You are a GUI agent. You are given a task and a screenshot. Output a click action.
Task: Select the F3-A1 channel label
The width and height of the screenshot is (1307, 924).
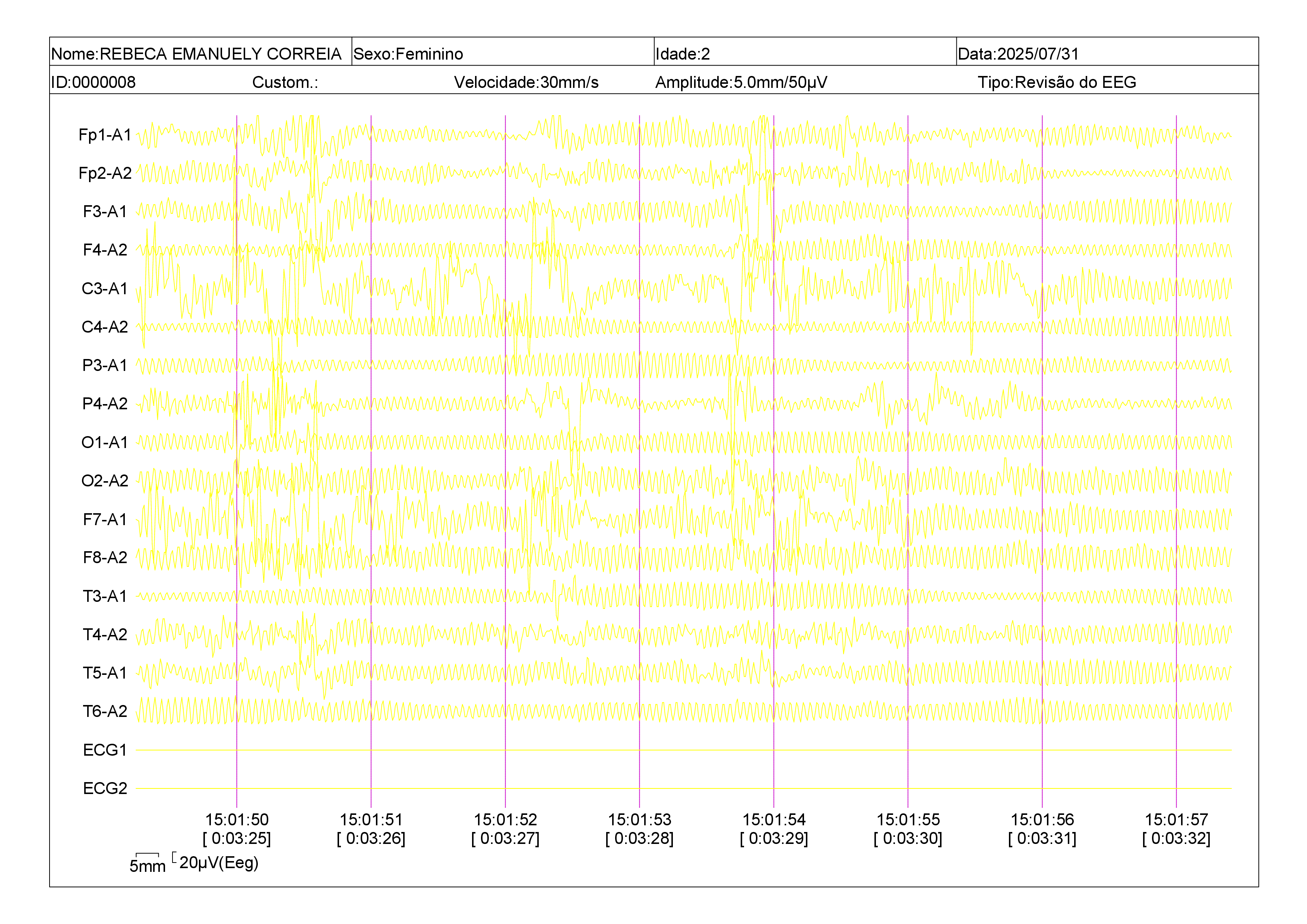click(105, 212)
